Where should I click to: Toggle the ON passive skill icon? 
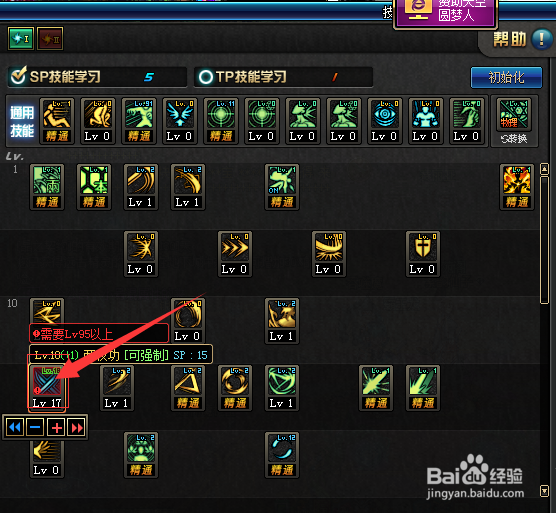[x=282, y=180]
